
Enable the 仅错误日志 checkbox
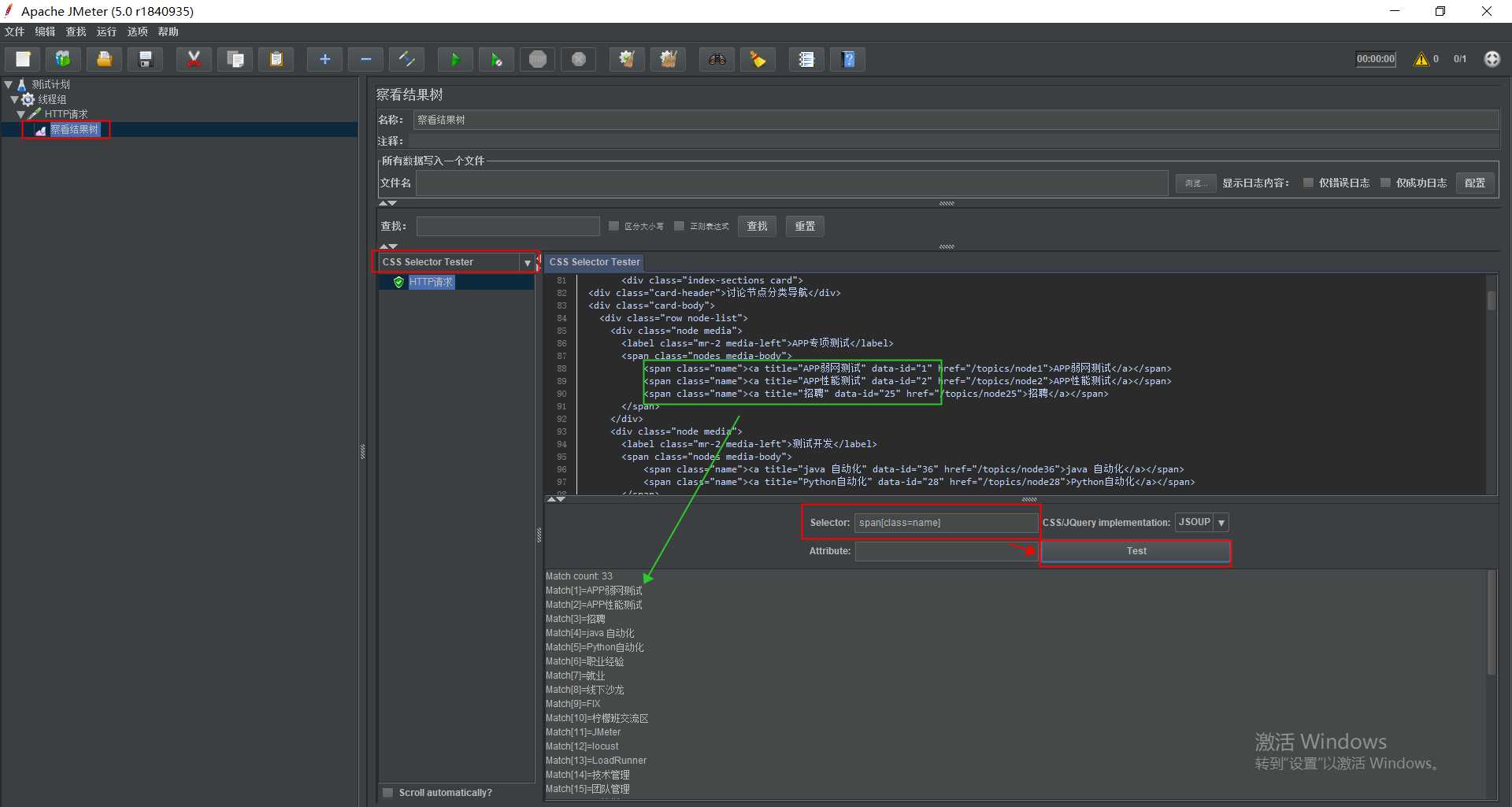click(x=1308, y=183)
